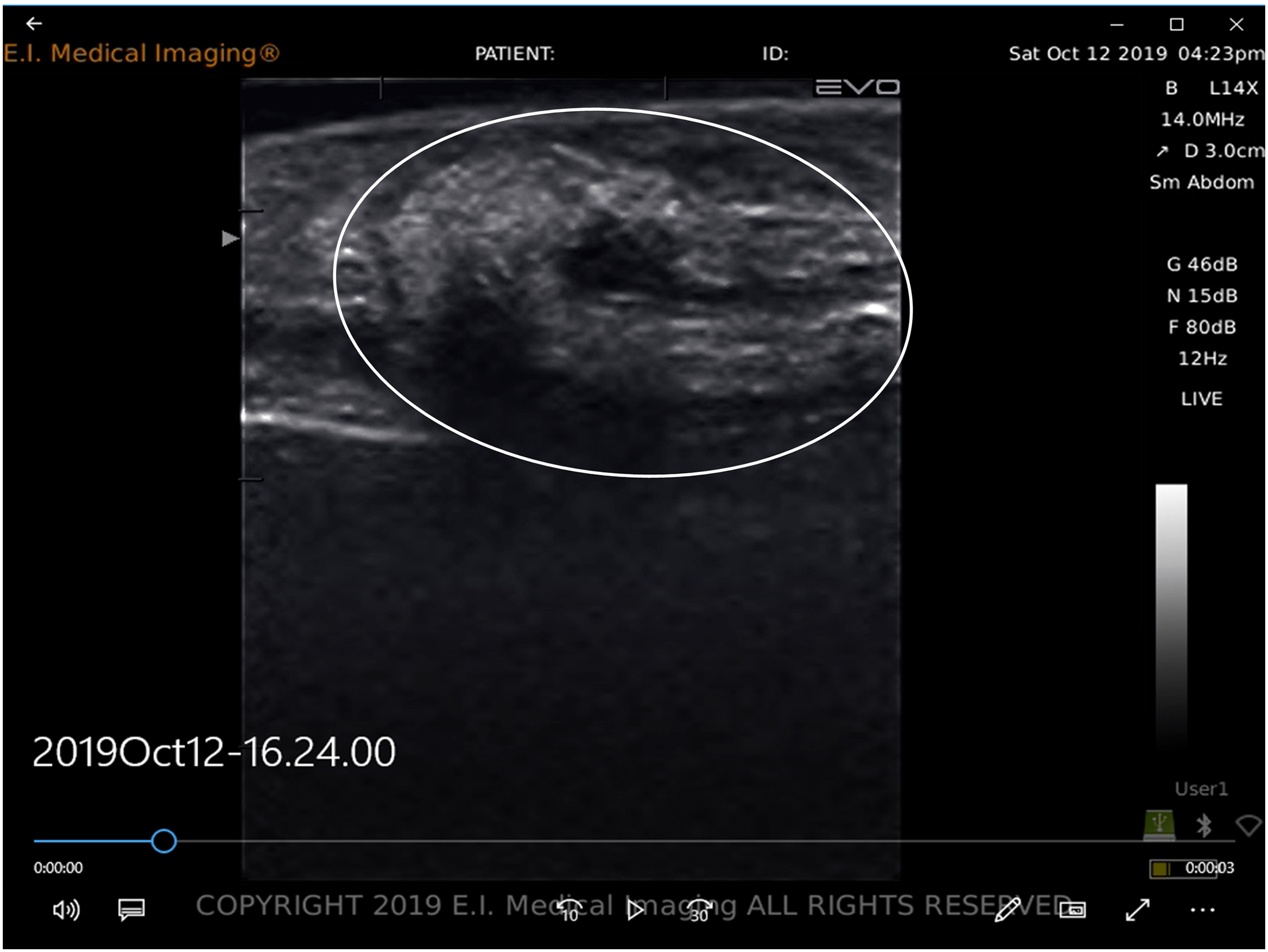
Task: Click the date and time display
Action: point(1137,54)
